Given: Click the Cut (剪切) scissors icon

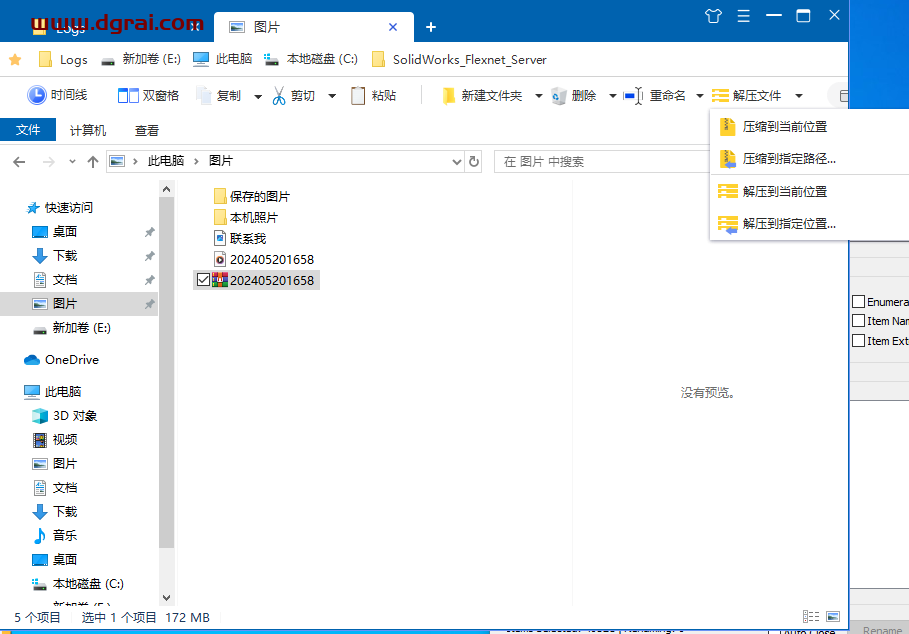Looking at the screenshot, I should tap(279, 96).
